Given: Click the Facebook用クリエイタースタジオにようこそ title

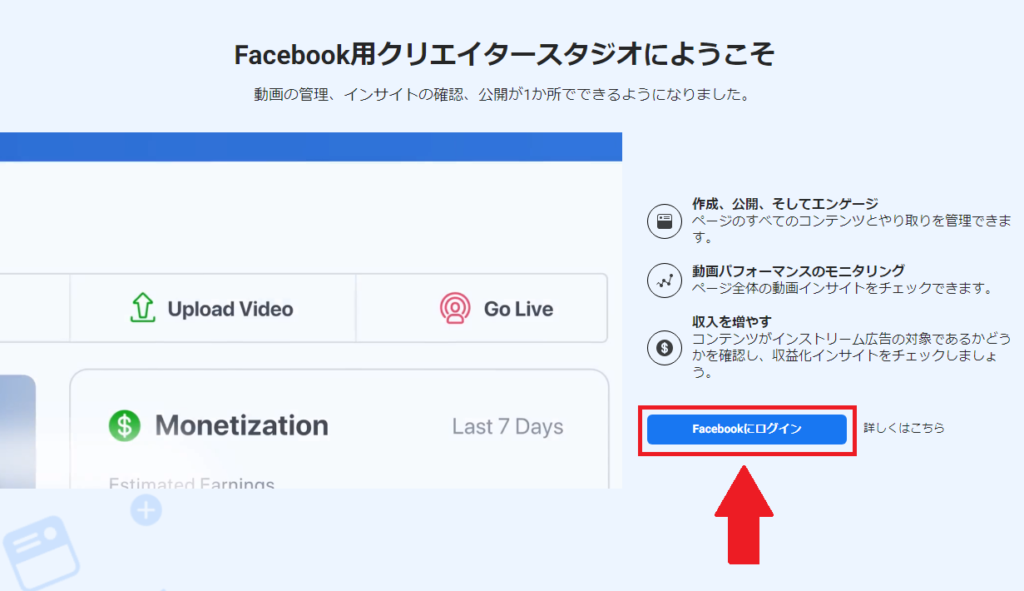Looking at the screenshot, I should pyautogui.click(x=504, y=54).
